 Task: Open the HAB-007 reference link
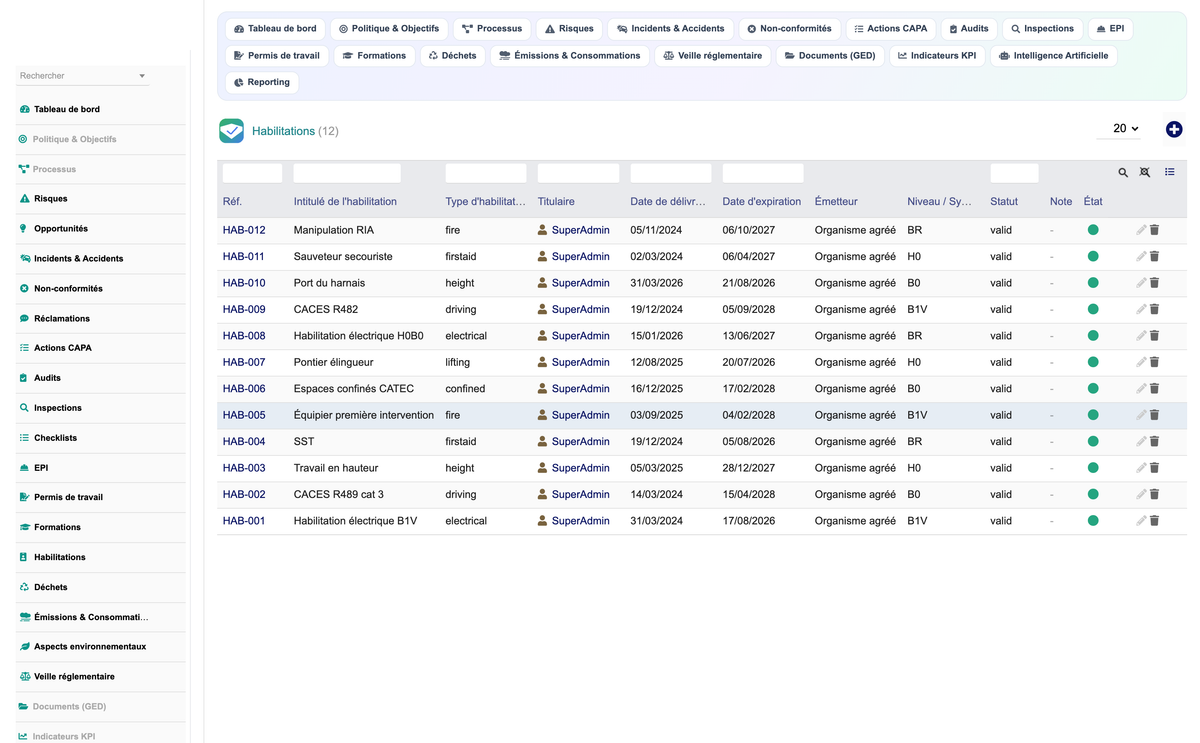point(244,362)
